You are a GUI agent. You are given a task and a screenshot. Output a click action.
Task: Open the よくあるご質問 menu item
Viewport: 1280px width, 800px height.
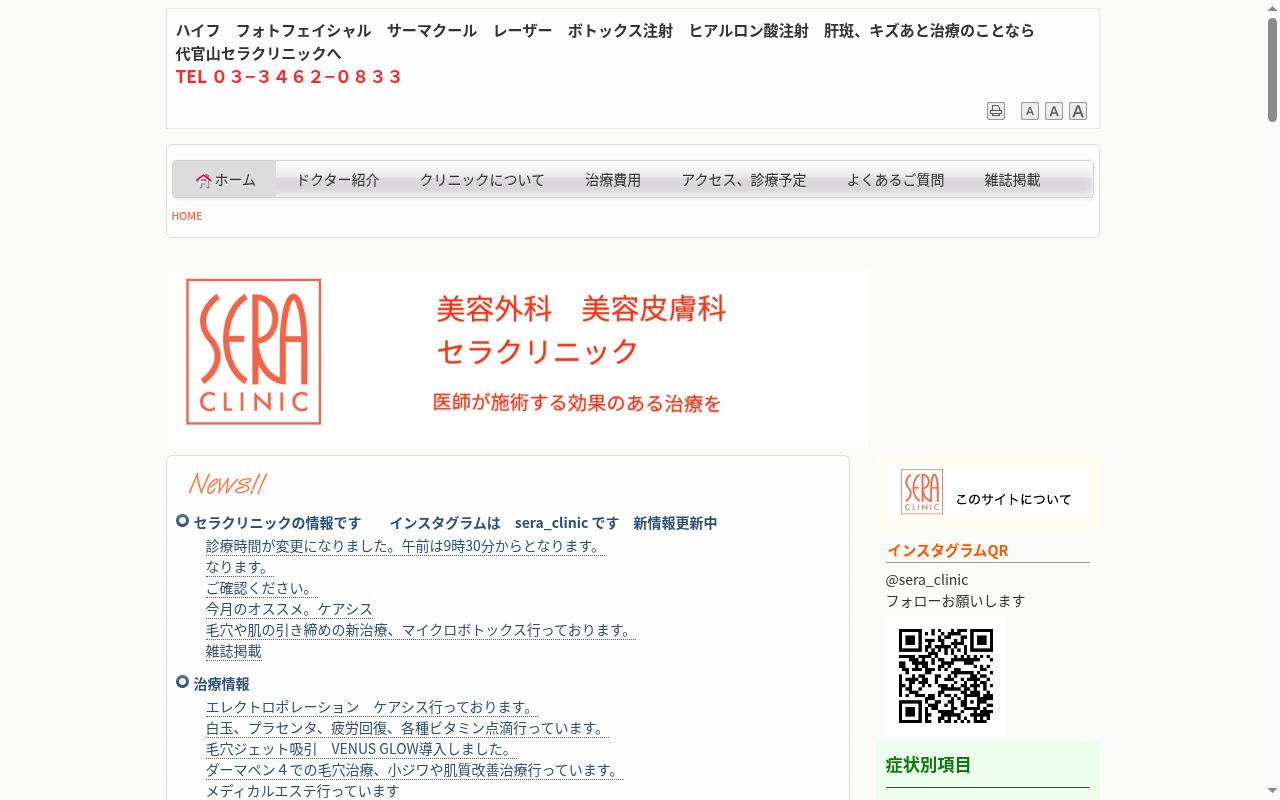895,180
